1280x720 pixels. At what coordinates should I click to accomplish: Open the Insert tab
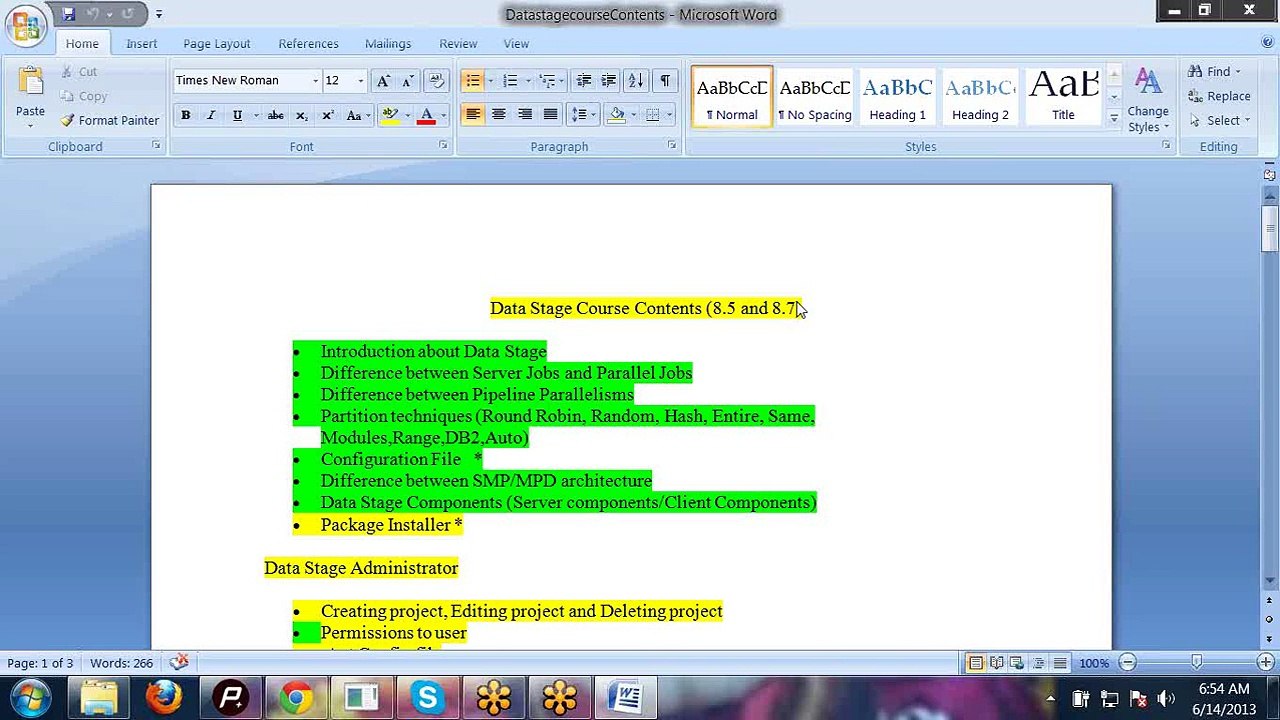point(141,44)
